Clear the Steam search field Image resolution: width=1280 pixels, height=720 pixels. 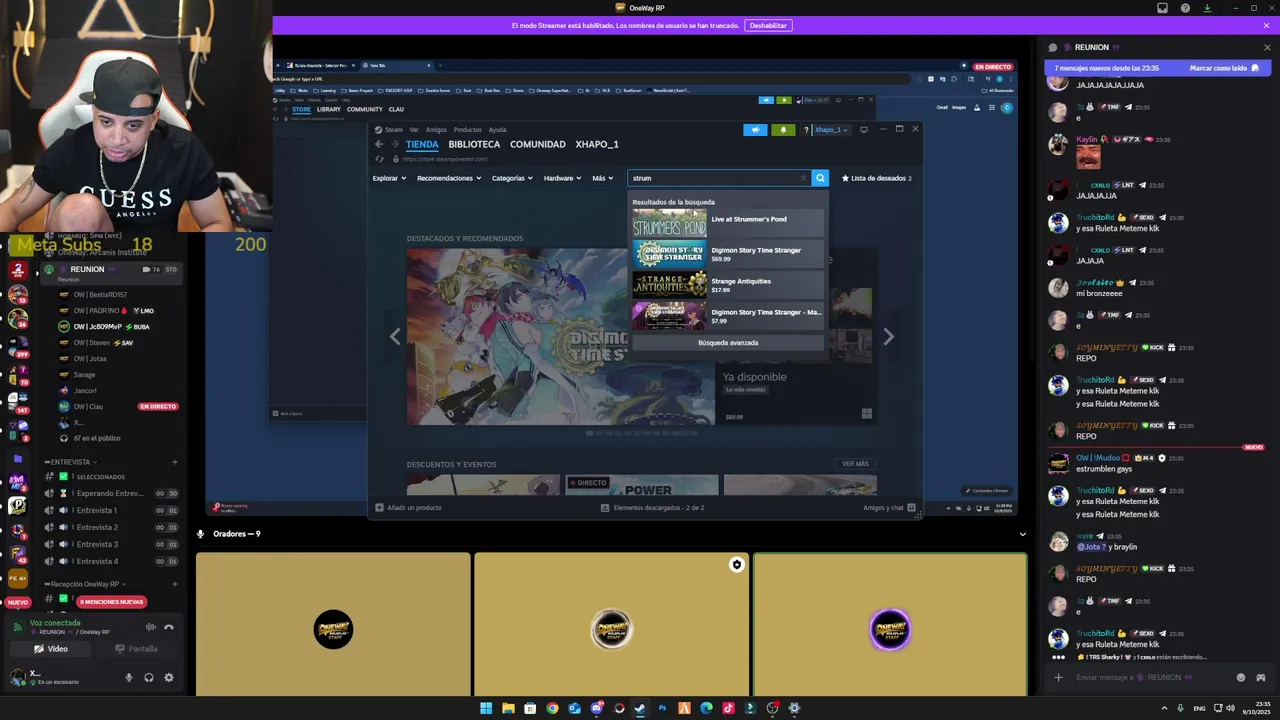coord(803,178)
